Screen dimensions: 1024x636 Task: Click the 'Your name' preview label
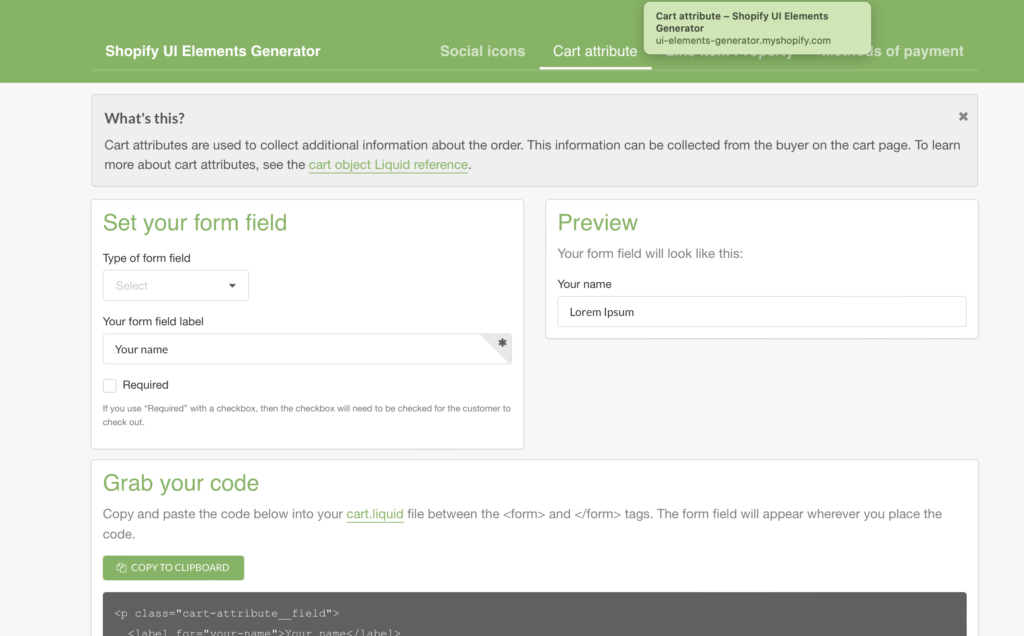click(x=584, y=284)
